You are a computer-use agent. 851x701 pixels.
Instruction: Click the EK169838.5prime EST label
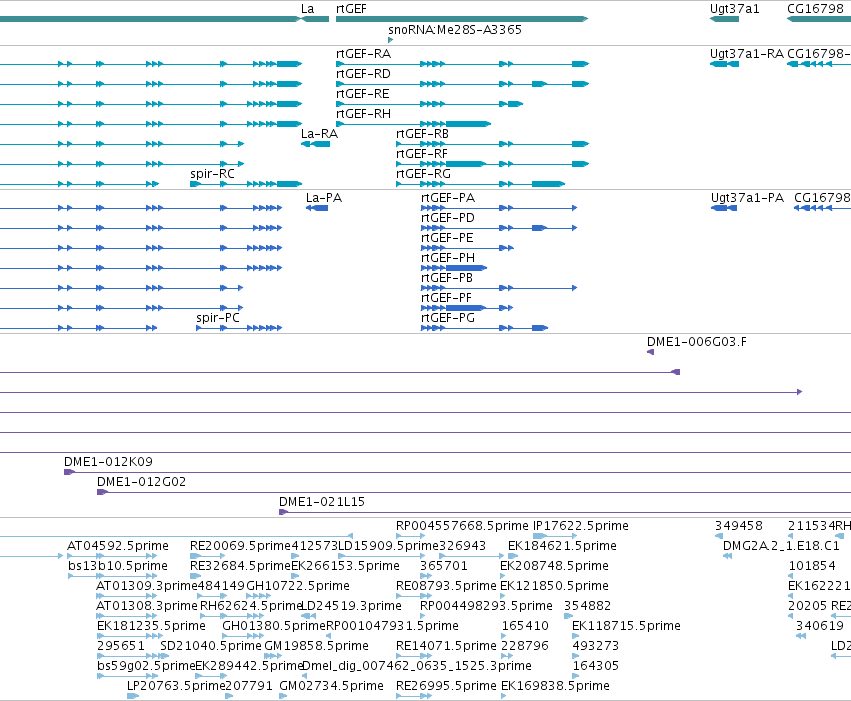pyautogui.click(x=555, y=686)
